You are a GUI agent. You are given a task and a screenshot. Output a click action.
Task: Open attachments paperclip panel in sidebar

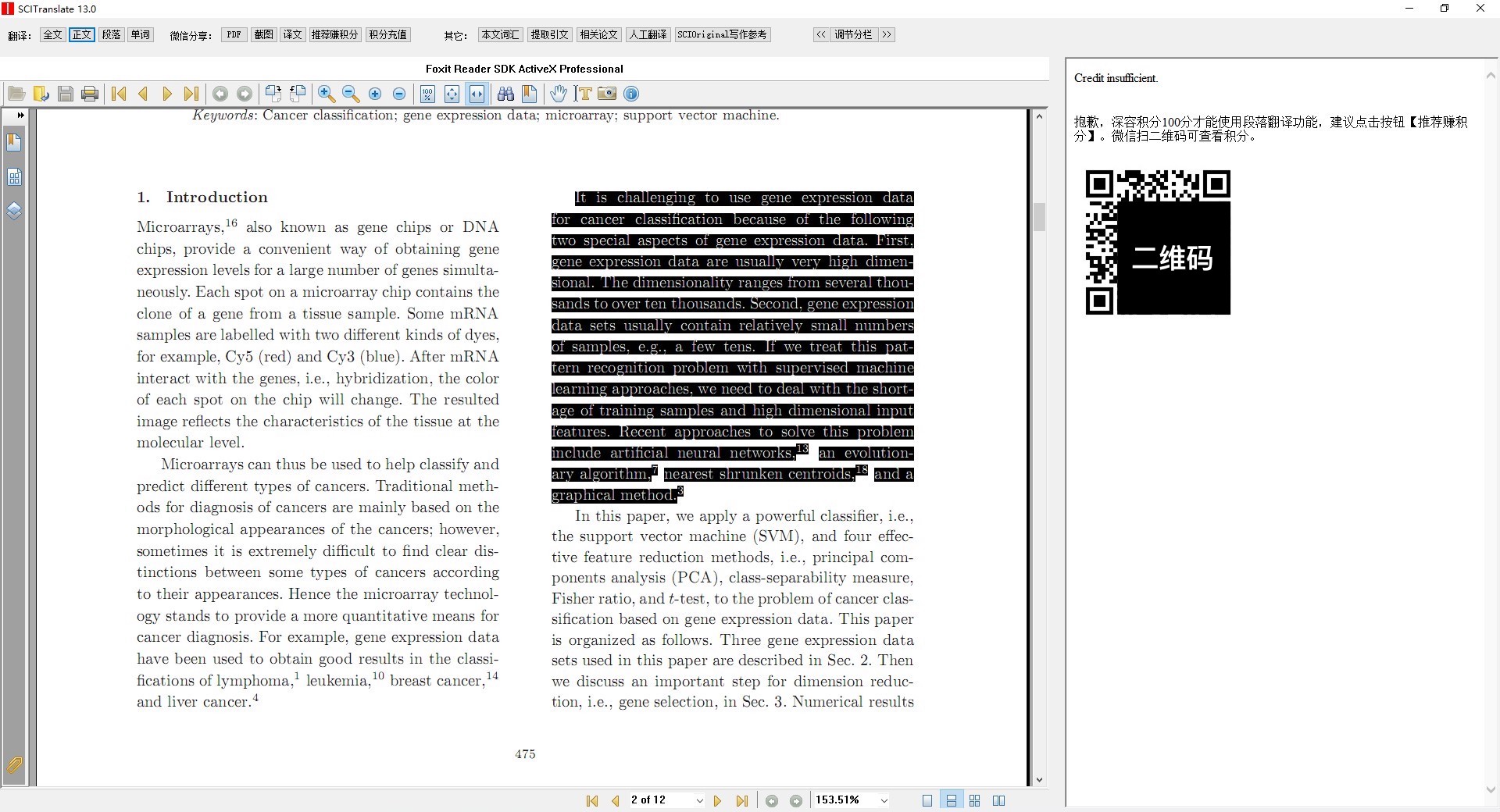click(x=14, y=765)
